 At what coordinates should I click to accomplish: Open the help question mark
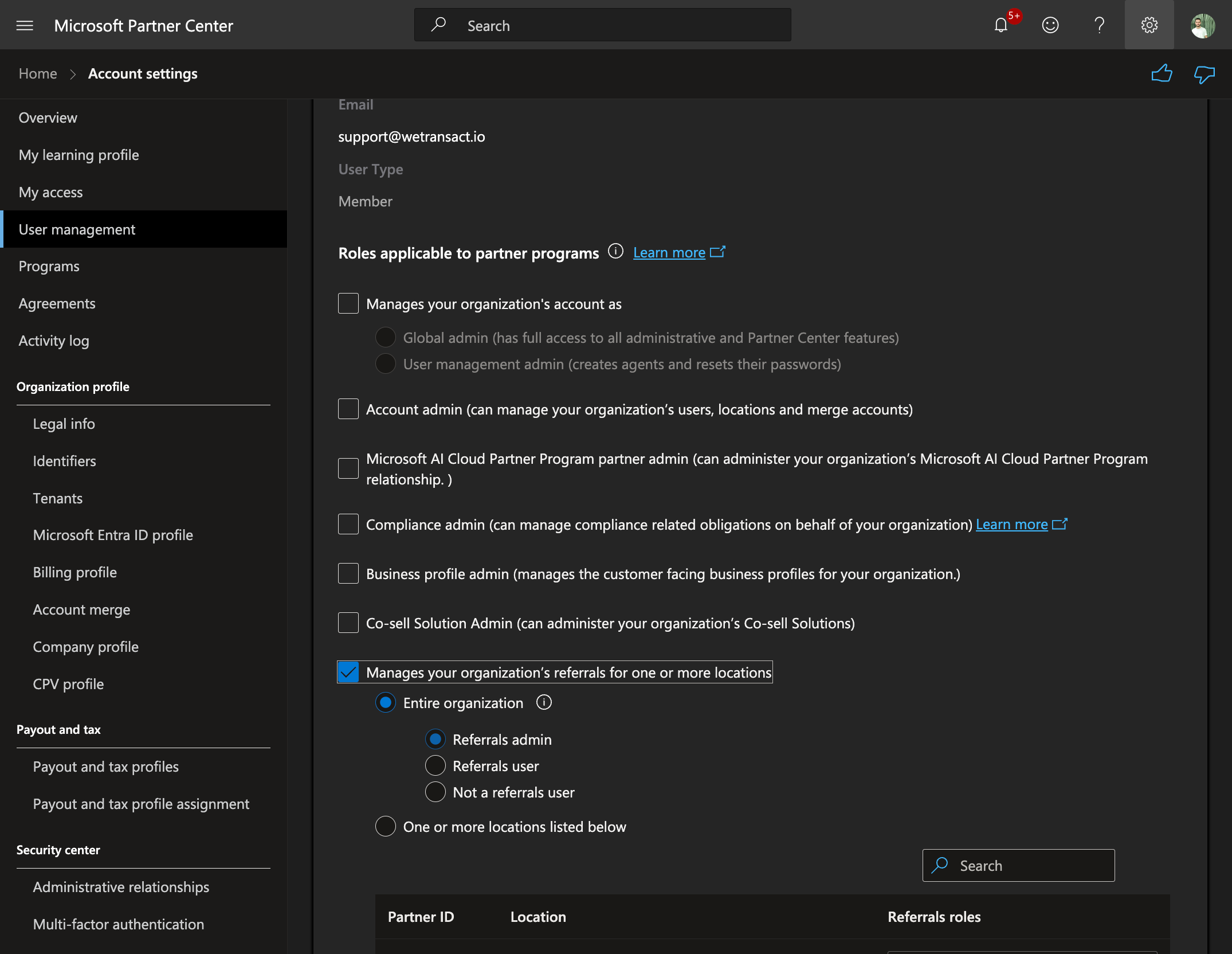(1099, 25)
